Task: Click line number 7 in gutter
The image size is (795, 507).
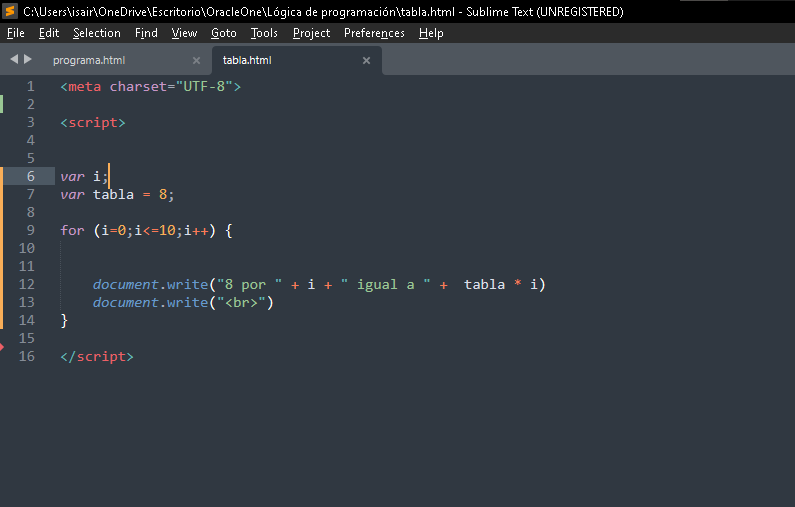Action: pos(31,195)
